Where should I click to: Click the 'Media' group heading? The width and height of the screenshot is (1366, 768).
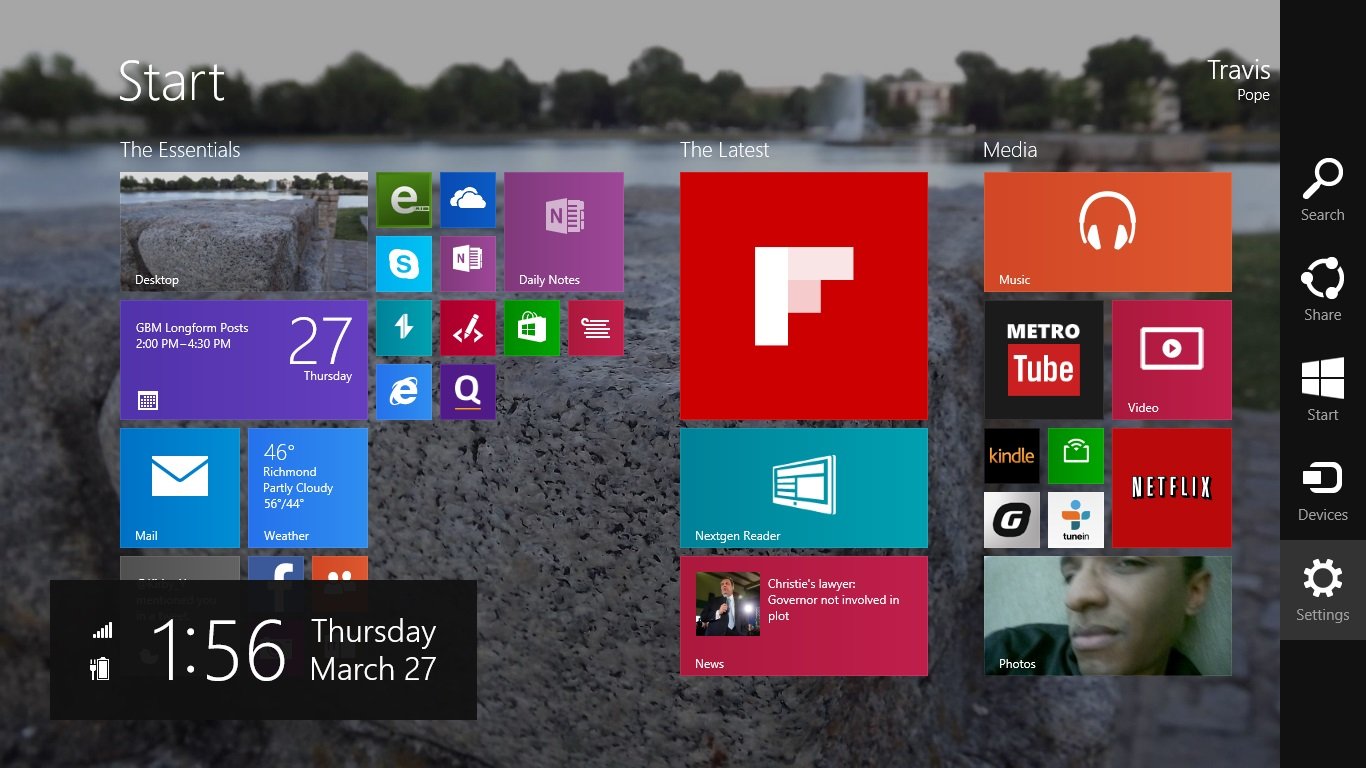[1010, 150]
